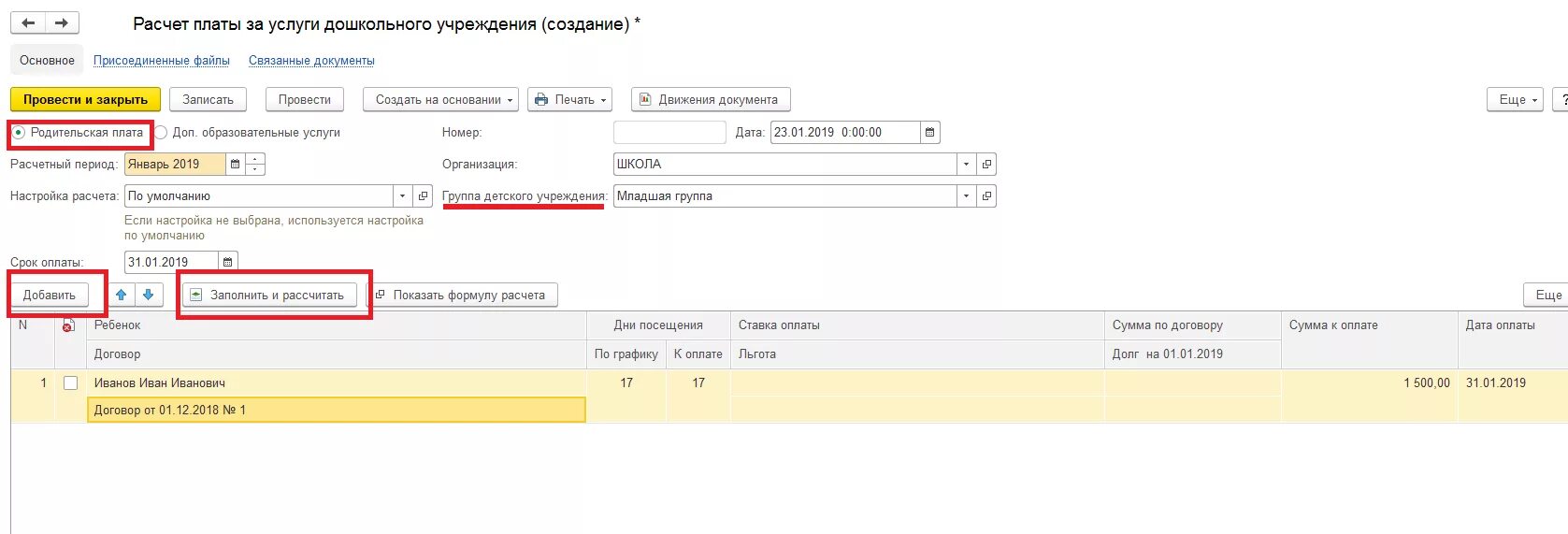Go back with the left arrow button
Viewport: 1568px width, 534px height.
point(28,22)
